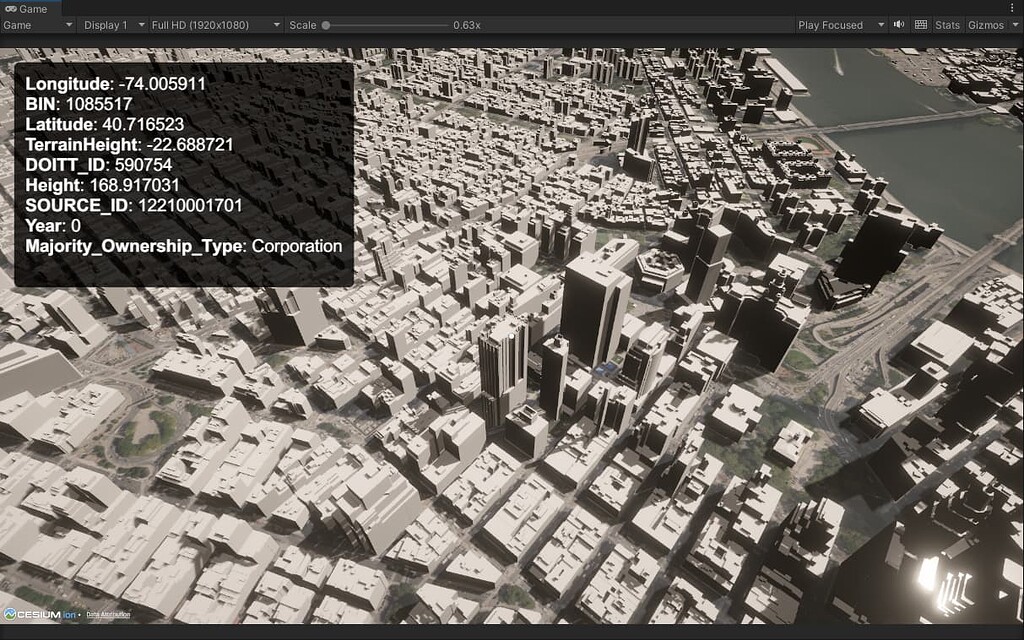Click the Cesium globe icon bottom left

pyautogui.click(x=9, y=613)
